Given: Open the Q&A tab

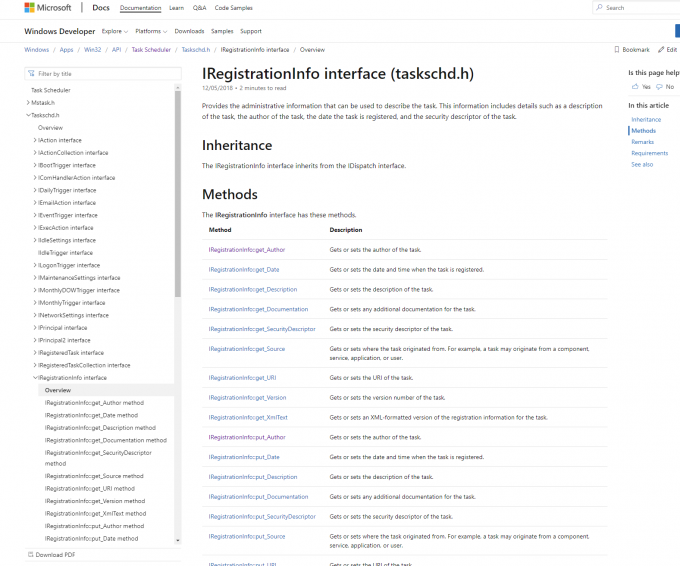Looking at the screenshot, I should 199,8.
